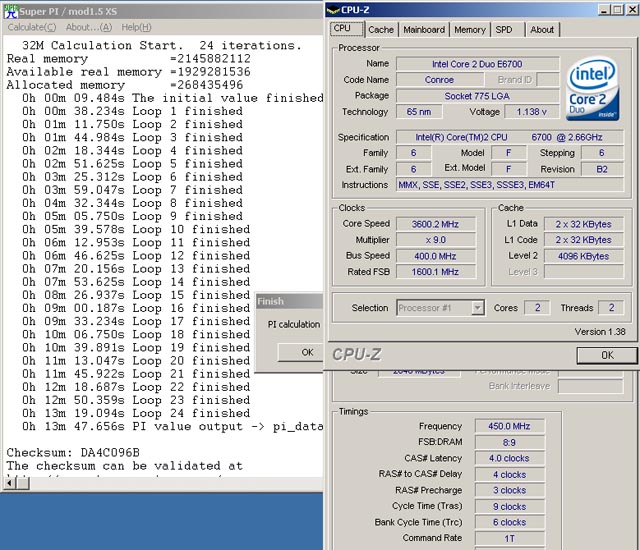Open the Help menu in Super PI
640x550 pixels.
click(x=136, y=27)
